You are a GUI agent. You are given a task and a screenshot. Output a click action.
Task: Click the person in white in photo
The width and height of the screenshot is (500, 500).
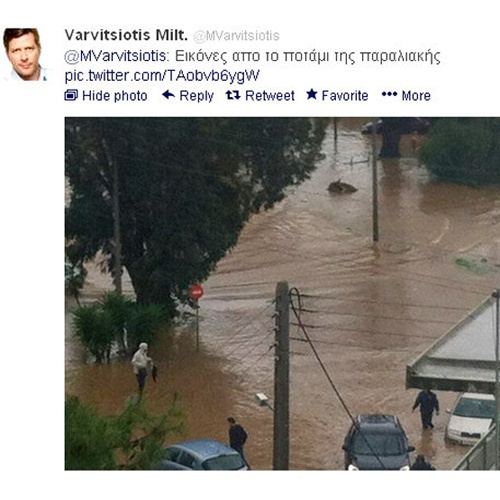click(142, 367)
